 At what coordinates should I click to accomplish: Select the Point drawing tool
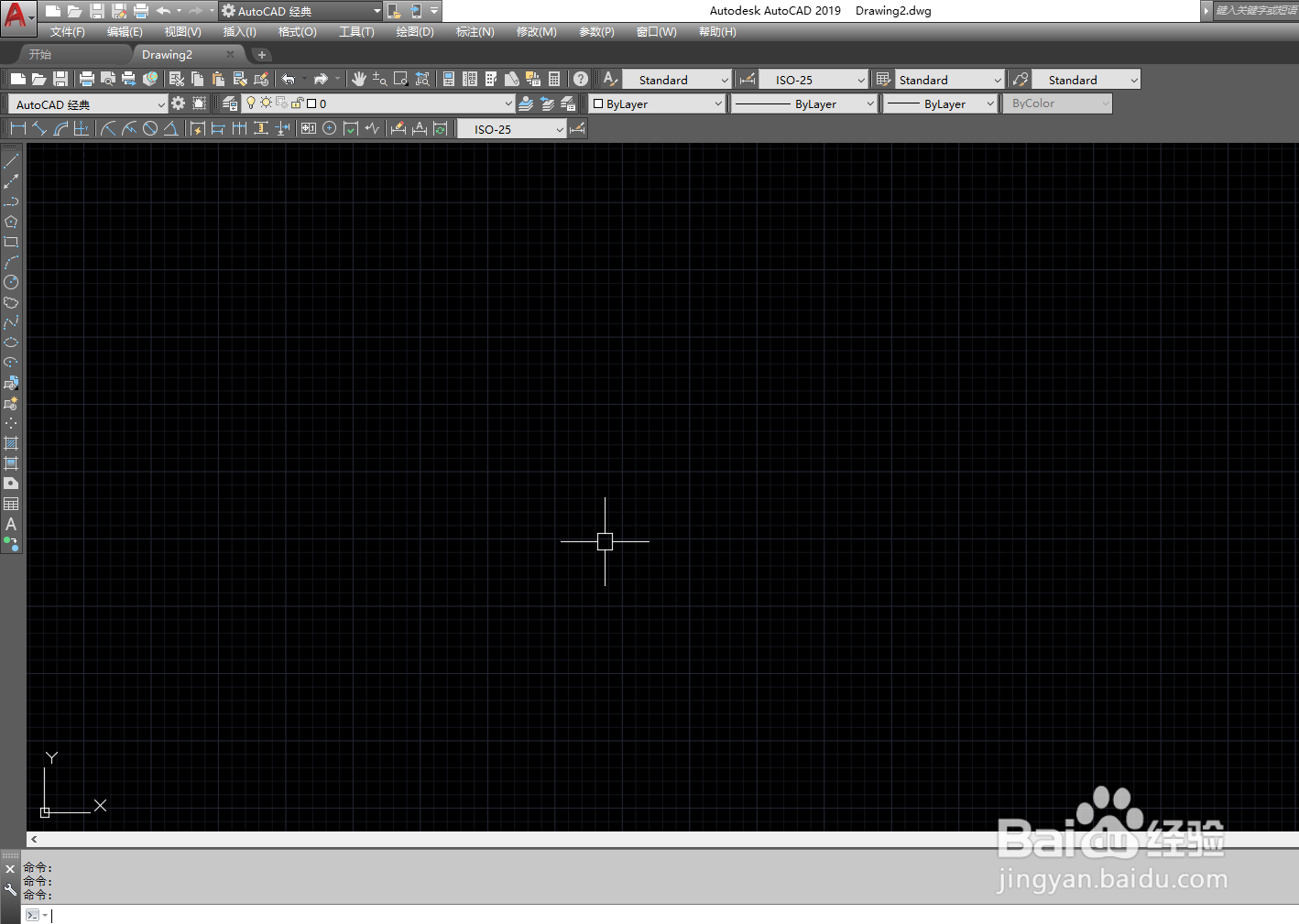[x=11, y=423]
